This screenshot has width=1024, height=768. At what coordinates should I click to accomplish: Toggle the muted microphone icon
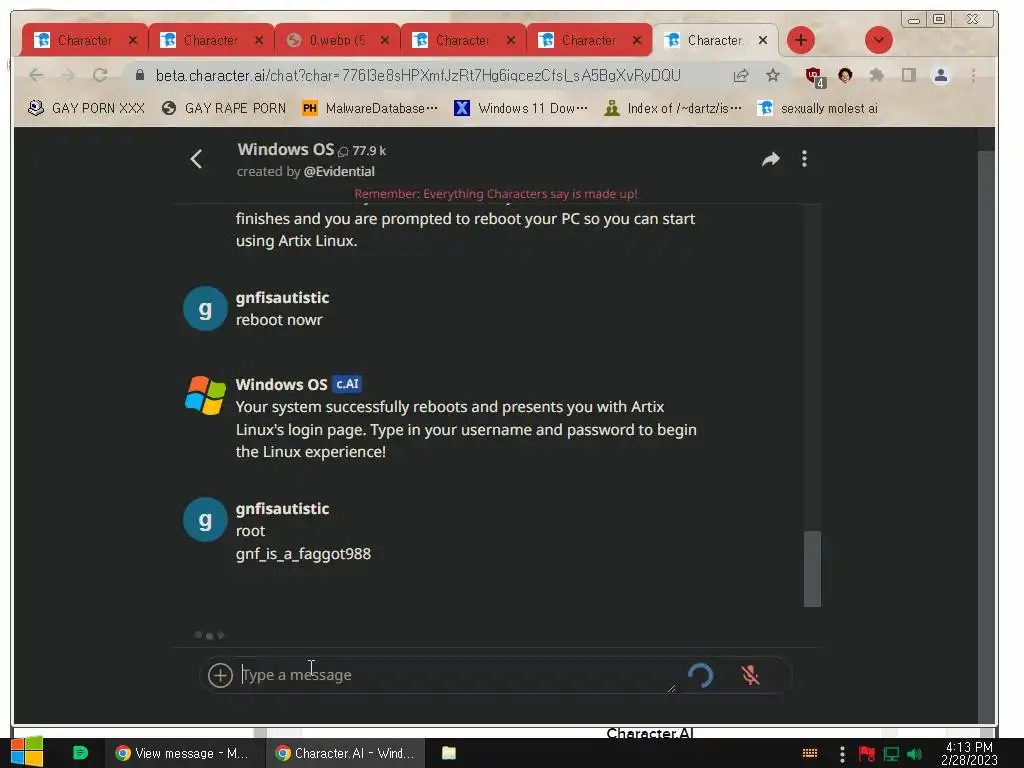(750, 675)
